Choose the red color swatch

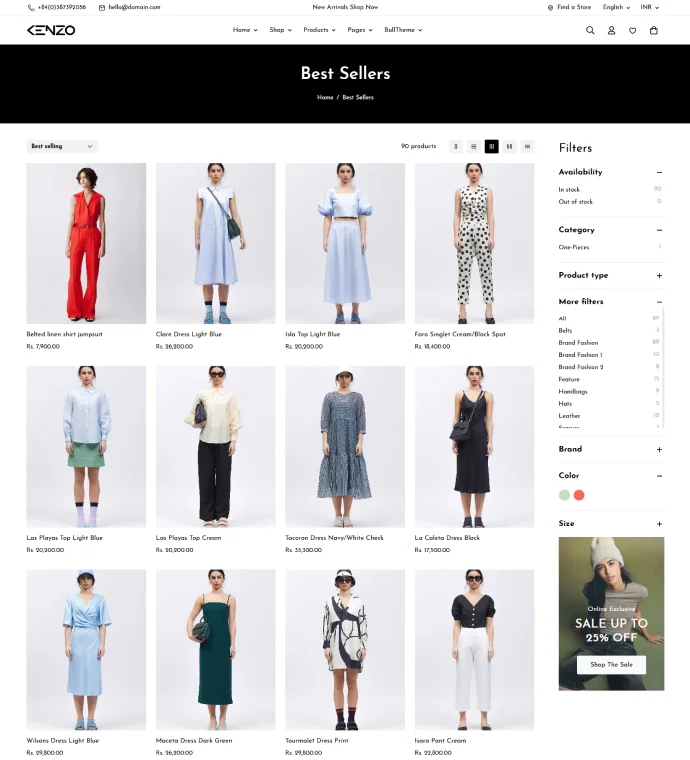point(579,495)
